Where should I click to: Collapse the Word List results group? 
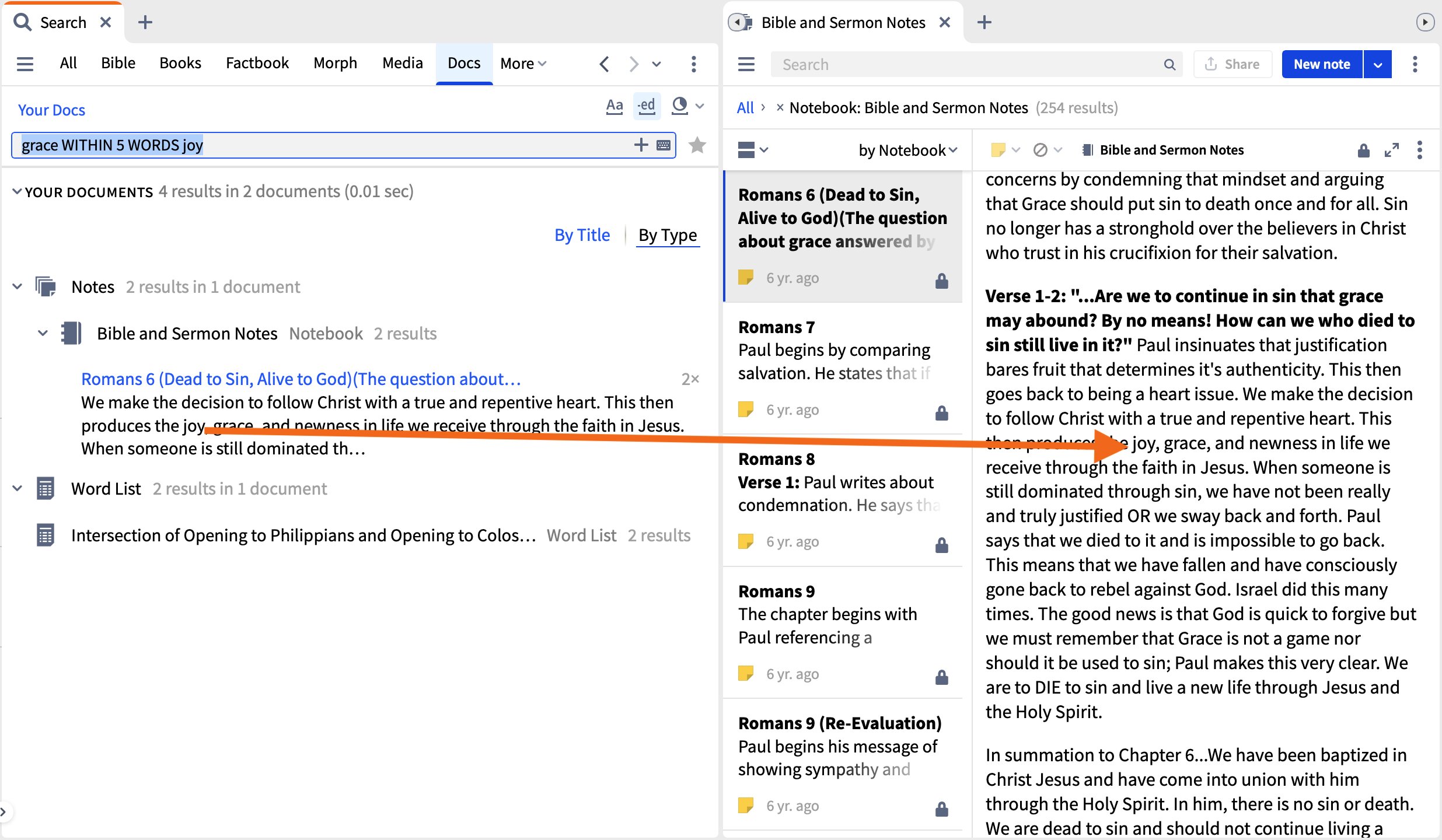click(18, 488)
